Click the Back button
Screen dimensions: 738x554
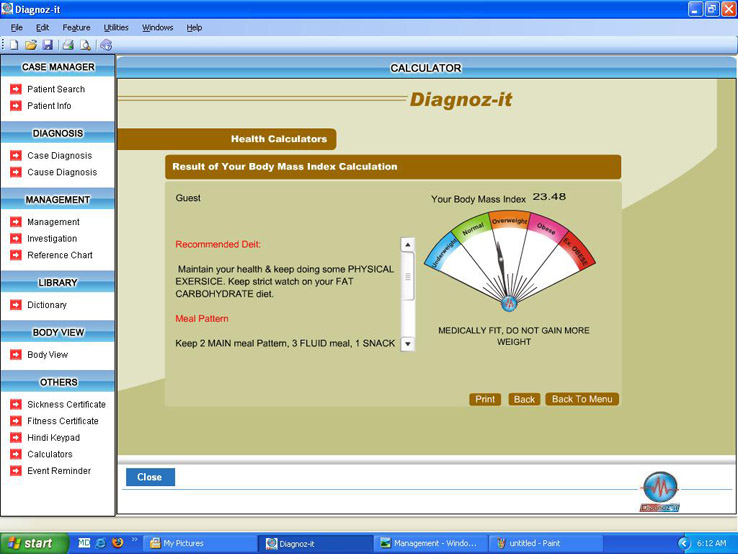click(524, 399)
